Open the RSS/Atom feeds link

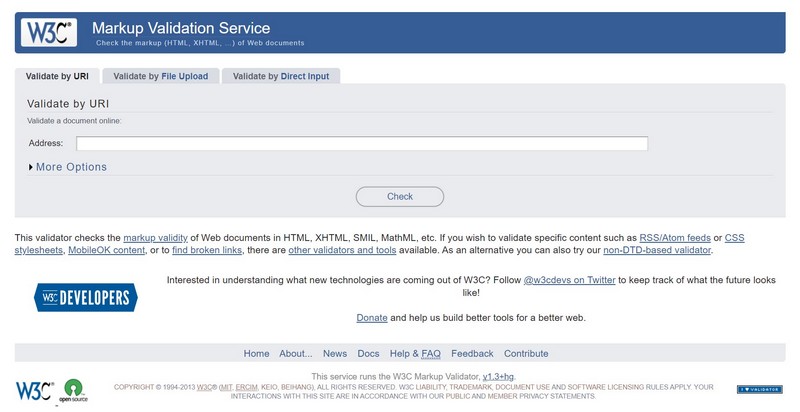coord(675,238)
